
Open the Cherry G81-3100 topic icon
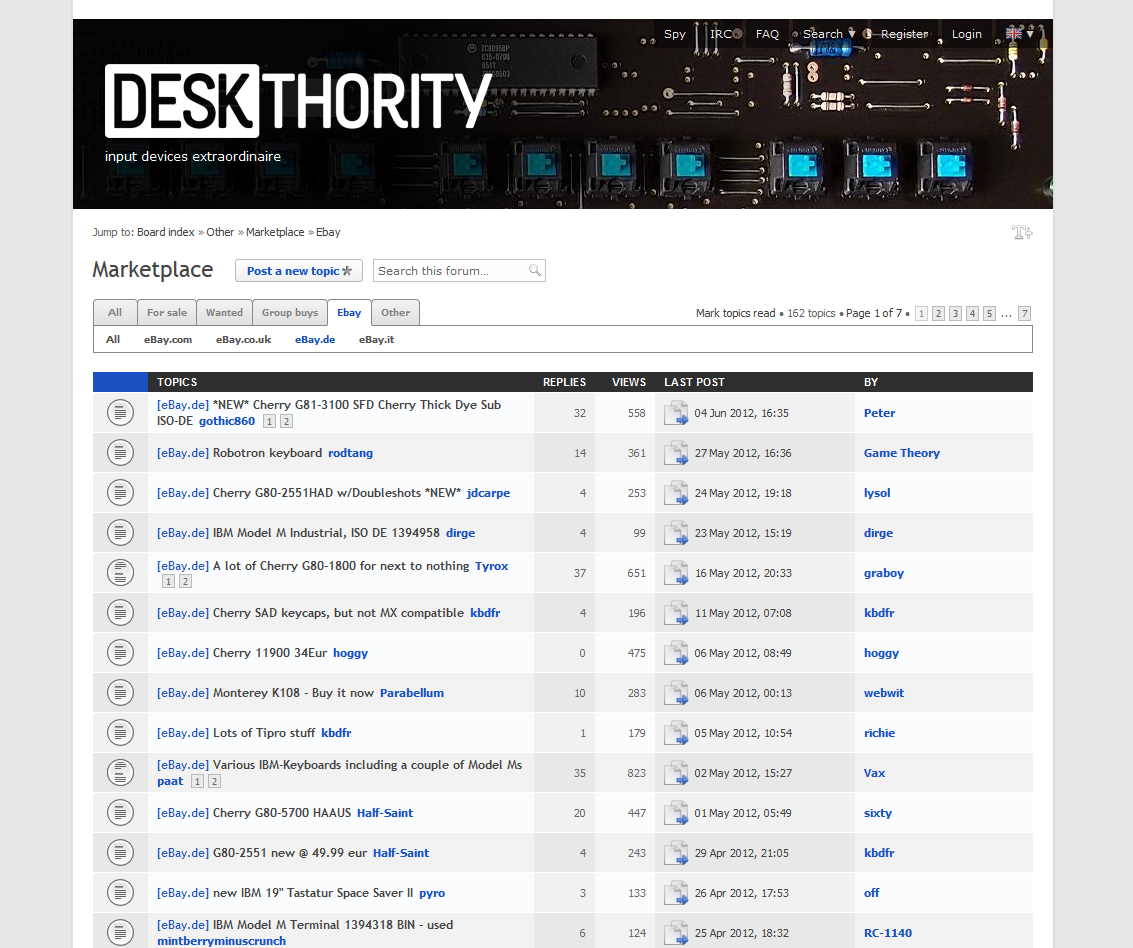[x=120, y=412]
